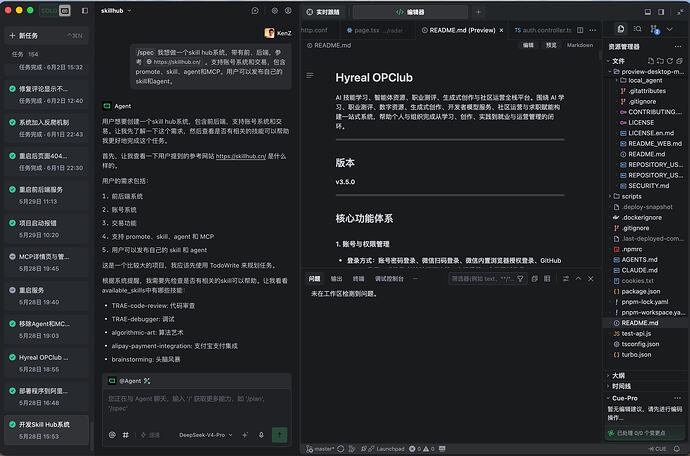Expand the local_agent folder
690x456 pixels.
pos(645,80)
